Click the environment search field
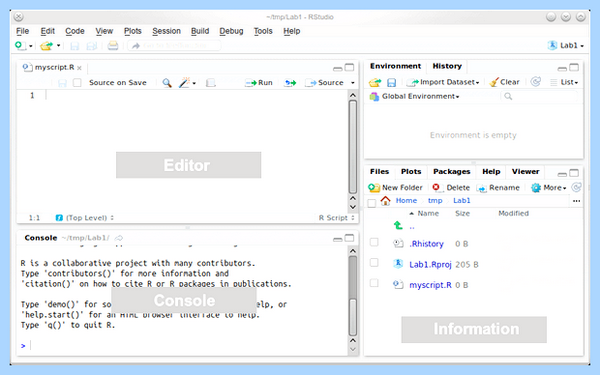This screenshot has width=600, height=375. pos(539,96)
